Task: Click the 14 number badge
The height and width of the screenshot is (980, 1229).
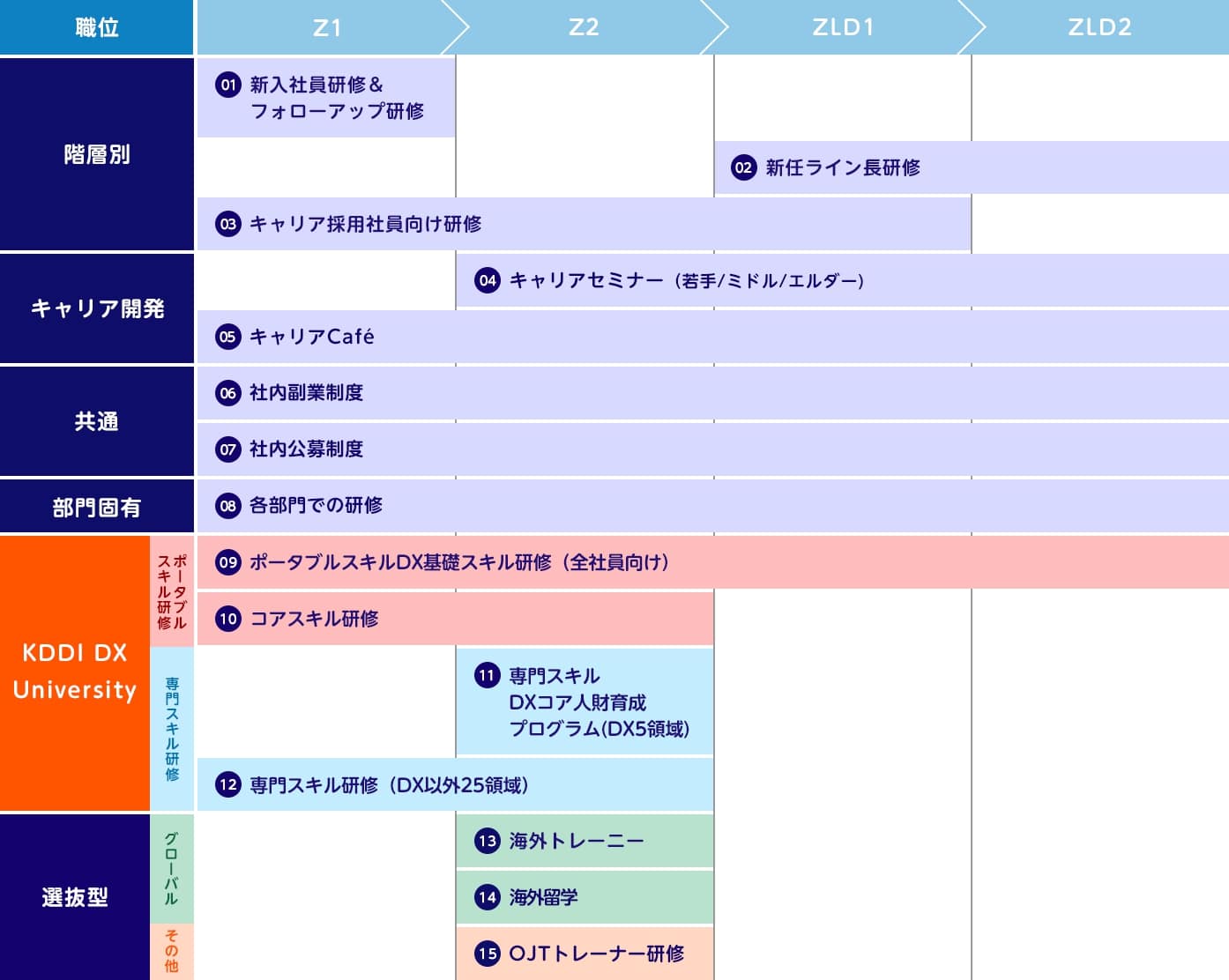Action: pos(488,897)
